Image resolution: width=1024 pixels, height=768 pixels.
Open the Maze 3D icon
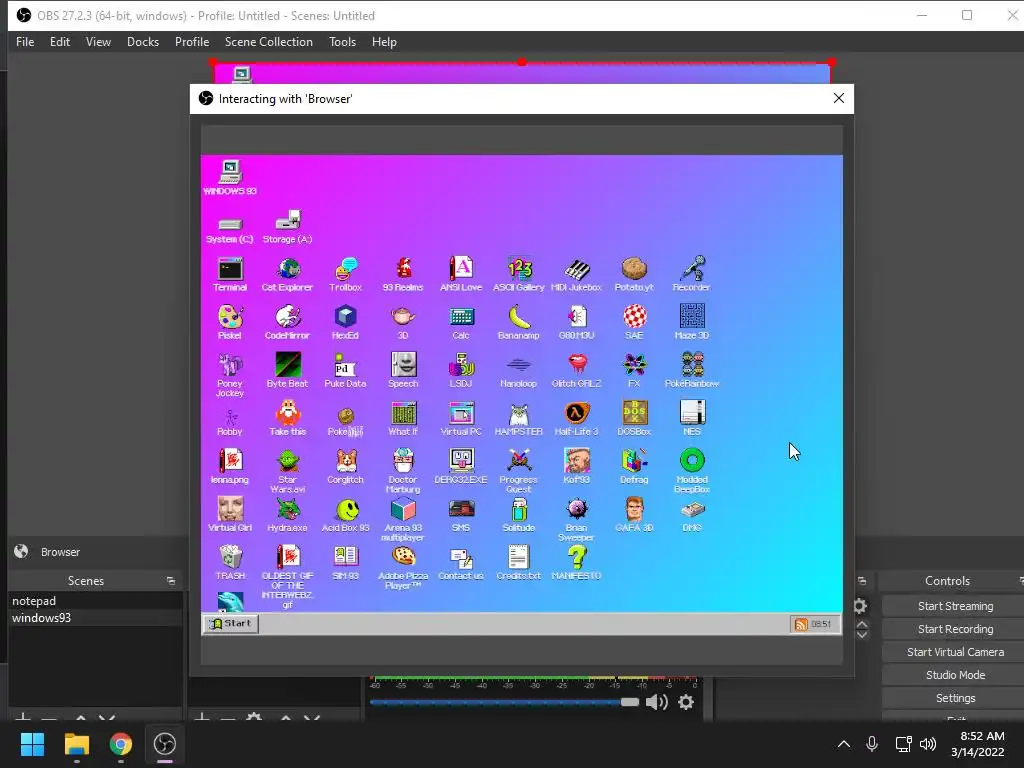point(692,322)
